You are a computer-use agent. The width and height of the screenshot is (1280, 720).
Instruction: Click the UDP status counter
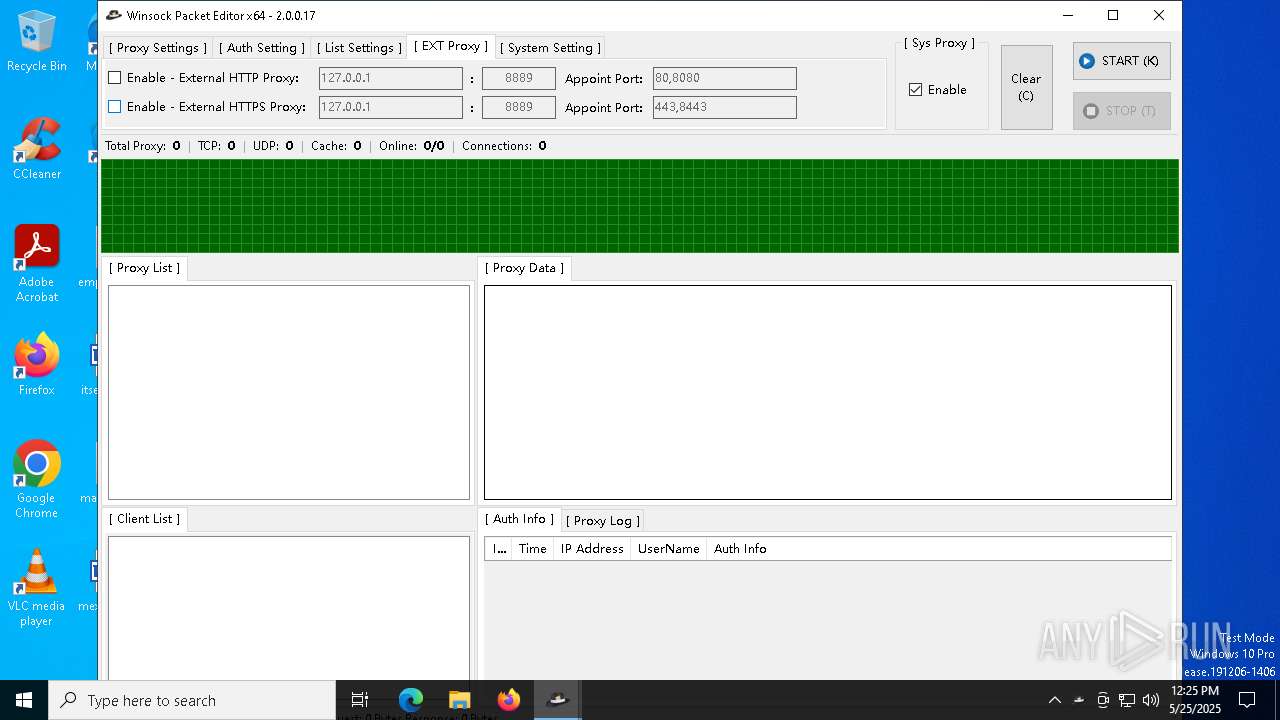coord(273,146)
